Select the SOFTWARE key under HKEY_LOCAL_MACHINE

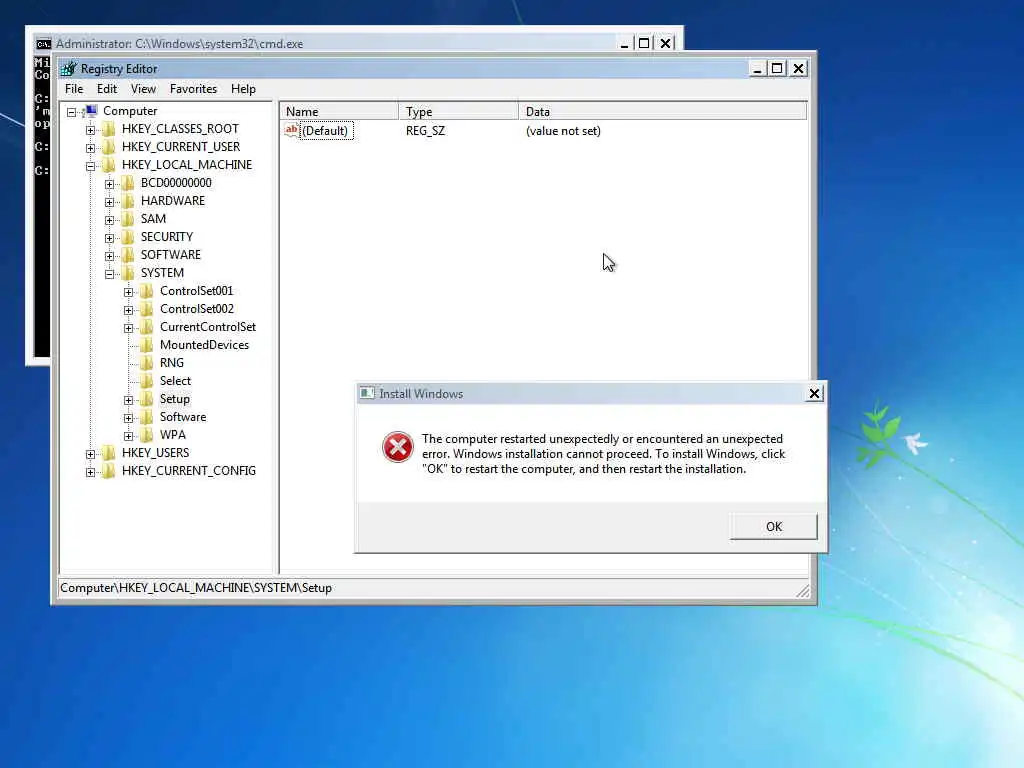(170, 255)
